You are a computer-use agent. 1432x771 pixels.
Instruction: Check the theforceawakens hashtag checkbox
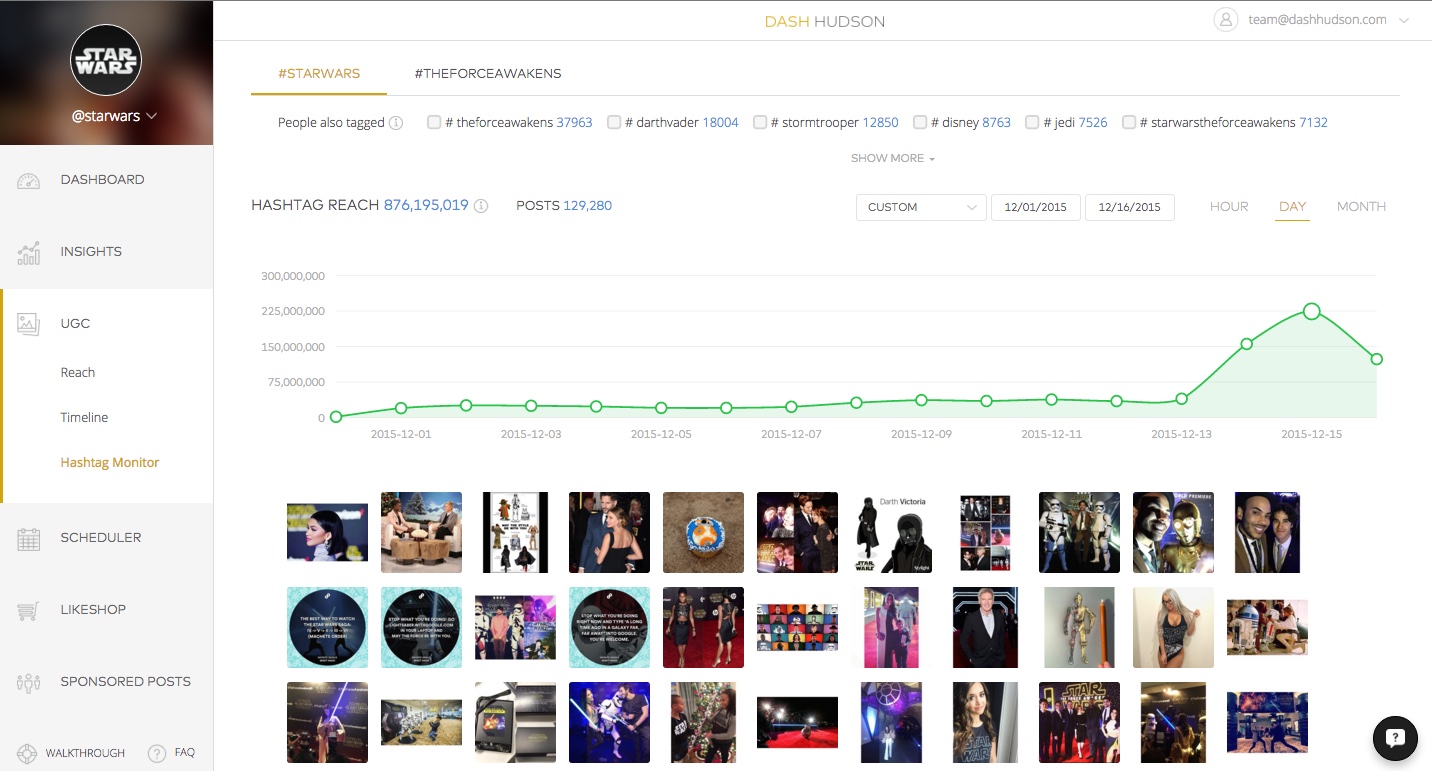pyautogui.click(x=434, y=122)
